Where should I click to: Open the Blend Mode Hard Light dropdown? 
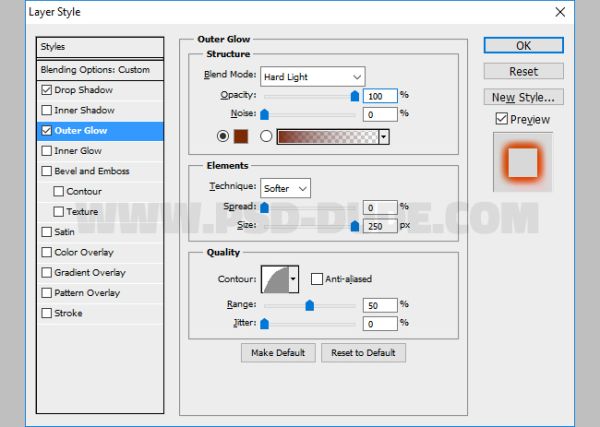click(313, 77)
